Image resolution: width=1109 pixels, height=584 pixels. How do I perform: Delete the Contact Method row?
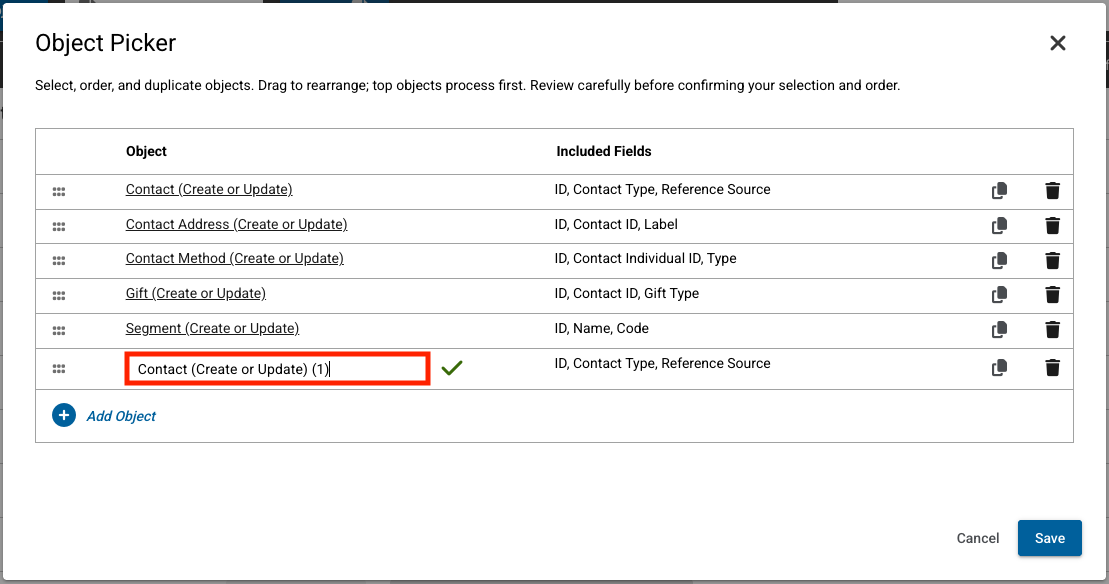coord(1052,260)
